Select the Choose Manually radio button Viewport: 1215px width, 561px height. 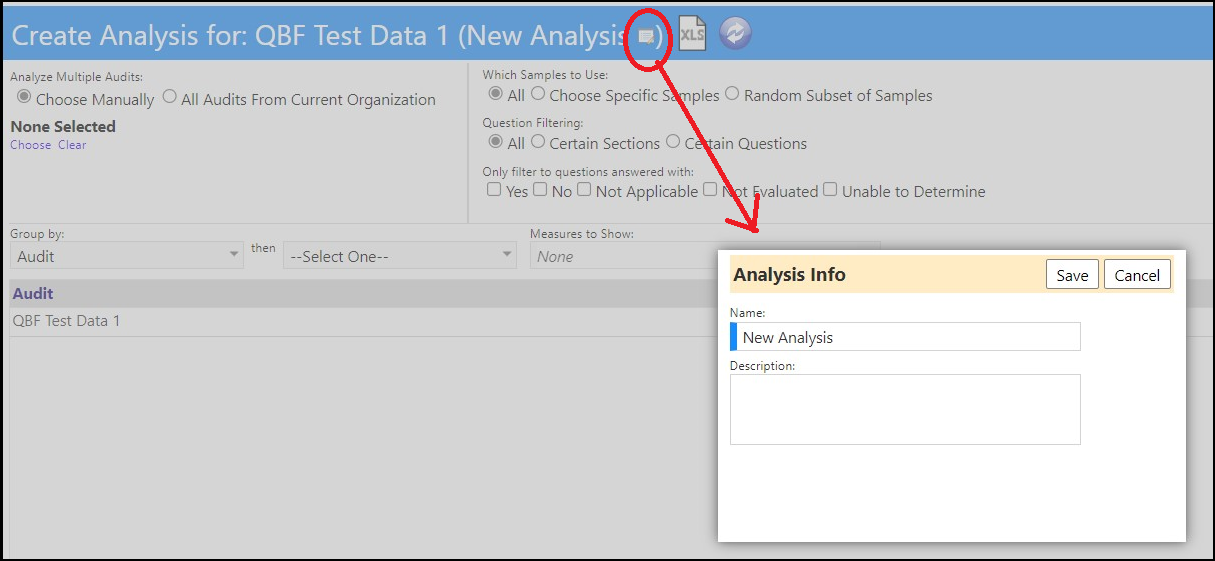pyautogui.click(x=24, y=97)
